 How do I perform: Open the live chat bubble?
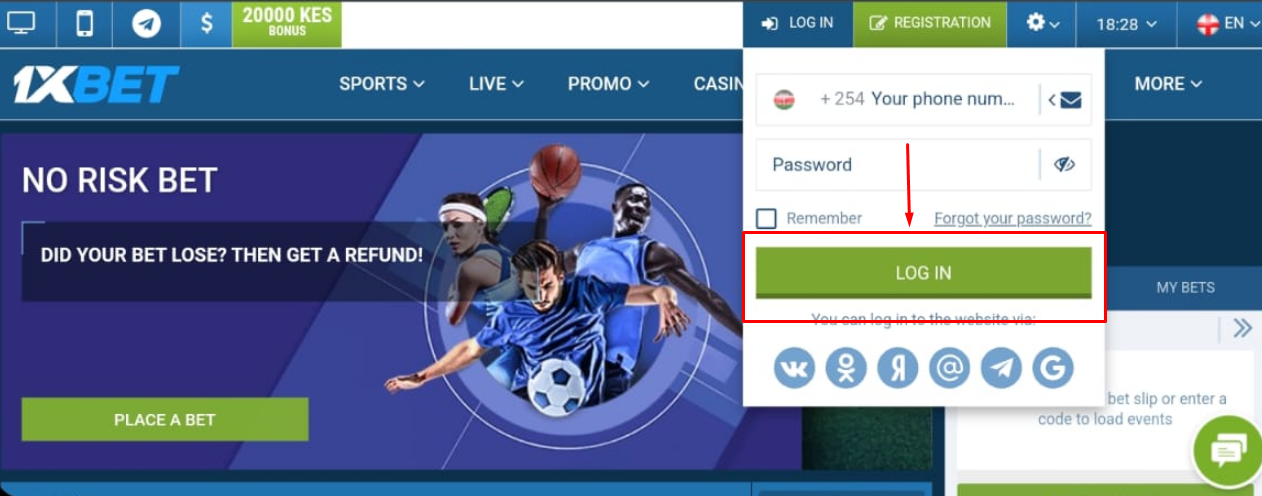pos(1228,451)
